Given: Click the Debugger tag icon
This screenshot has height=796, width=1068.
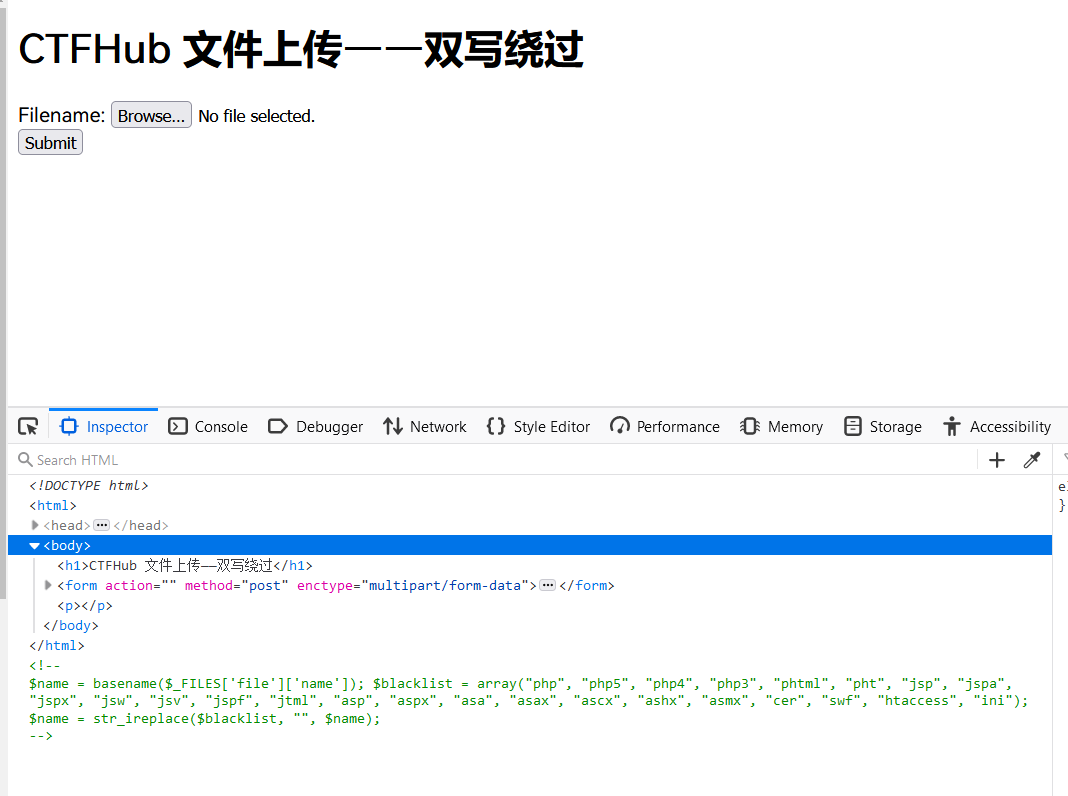Looking at the screenshot, I should 278,426.
